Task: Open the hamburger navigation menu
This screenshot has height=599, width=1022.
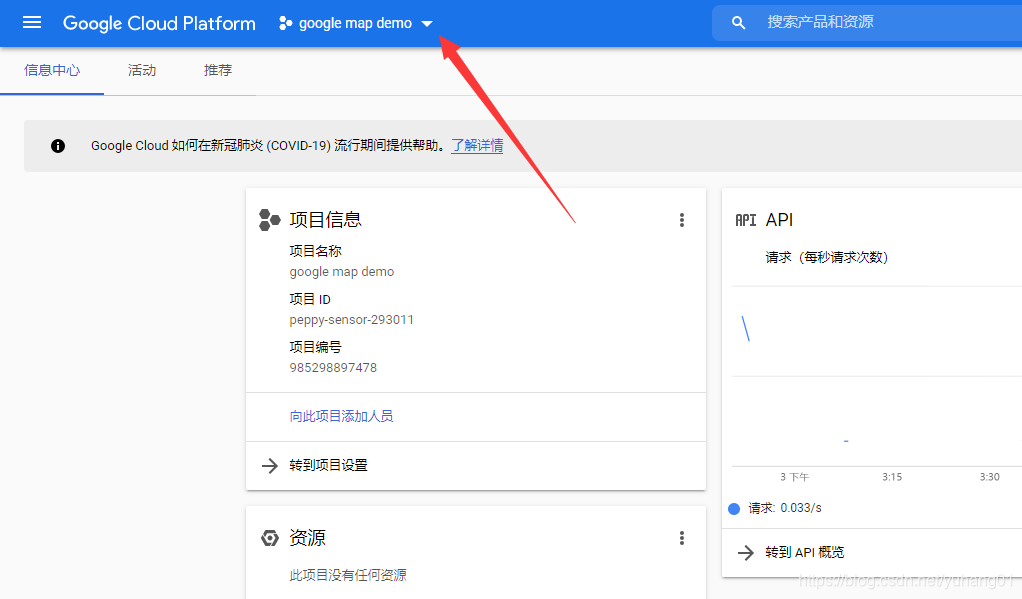Action: click(x=32, y=23)
